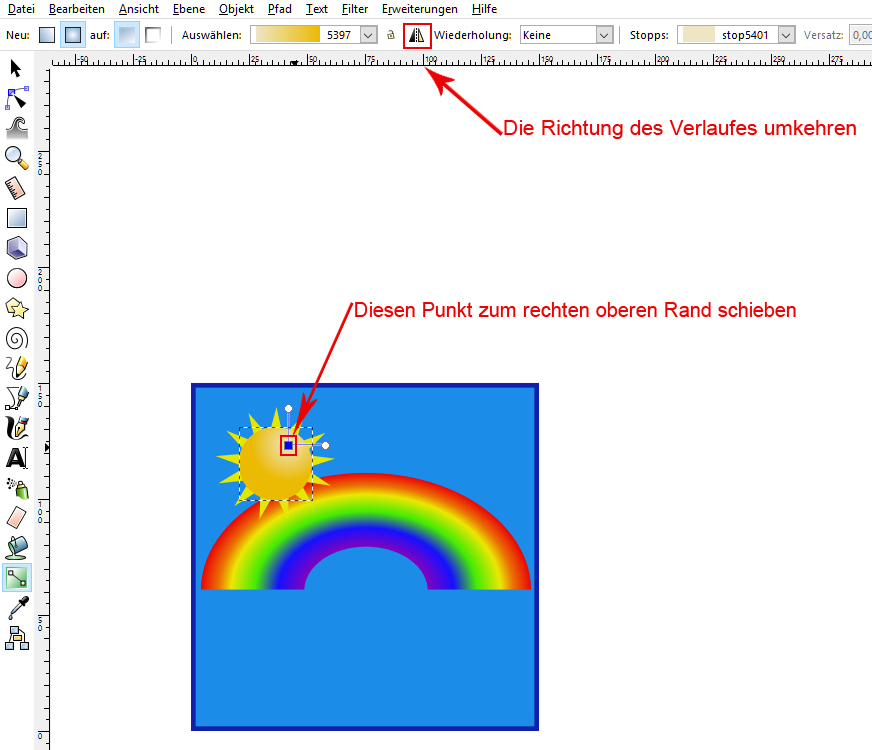Select the Color Dropper tool
This screenshot has width=872, height=750.
17,608
